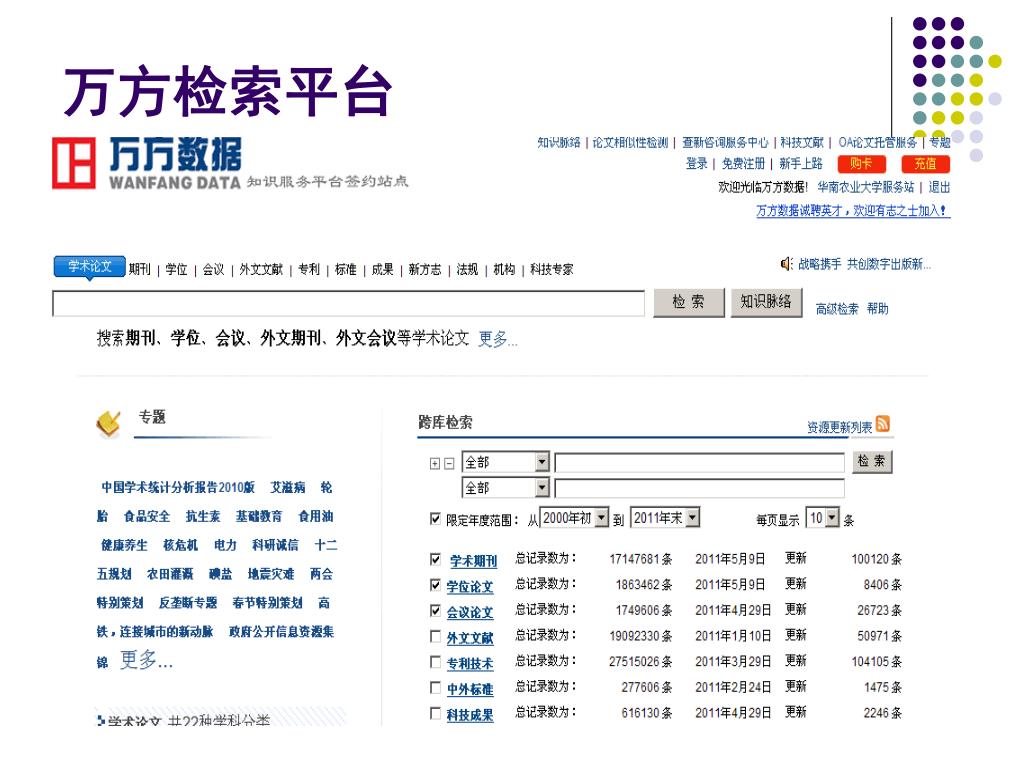The image size is (1024, 768).
Task: Click the speaker announcement icon
Action: tap(786, 264)
